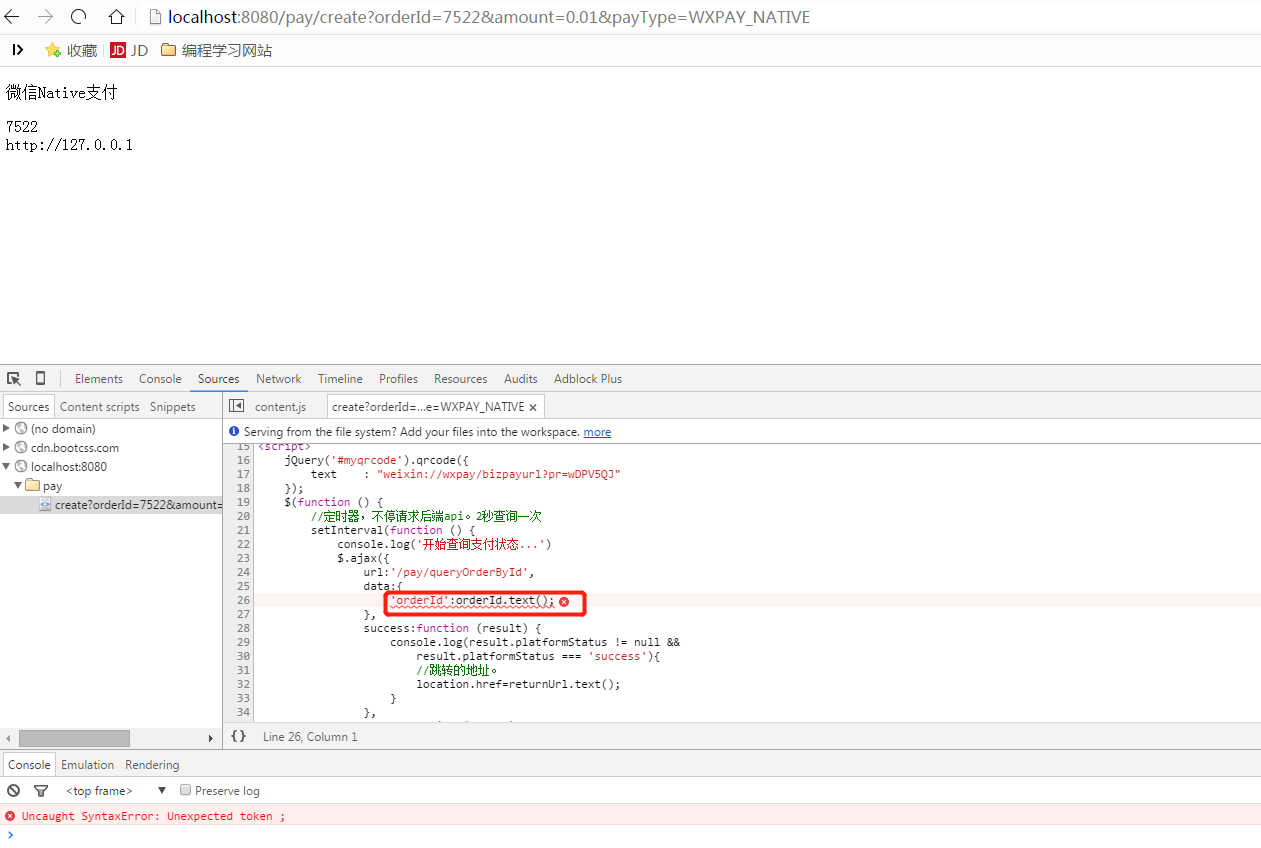Select the Sources navigator sub-tab
The width and height of the screenshot is (1261, 848).
point(29,407)
